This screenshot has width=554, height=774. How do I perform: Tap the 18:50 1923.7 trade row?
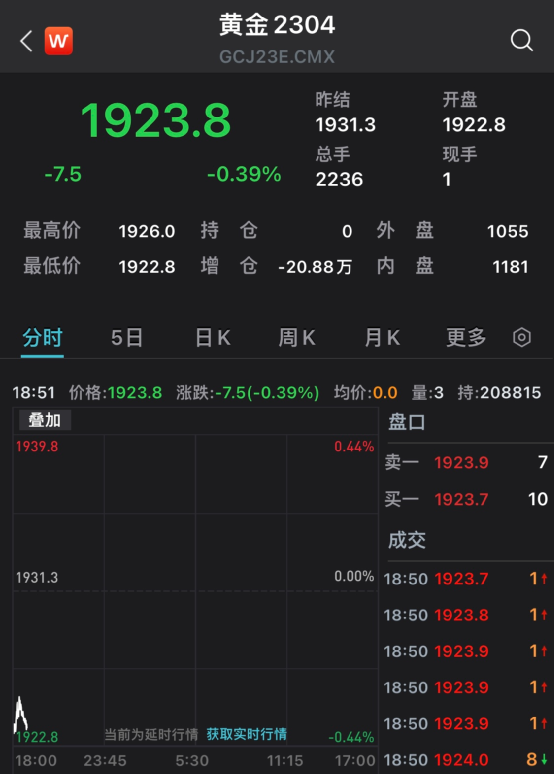click(x=466, y=579)
